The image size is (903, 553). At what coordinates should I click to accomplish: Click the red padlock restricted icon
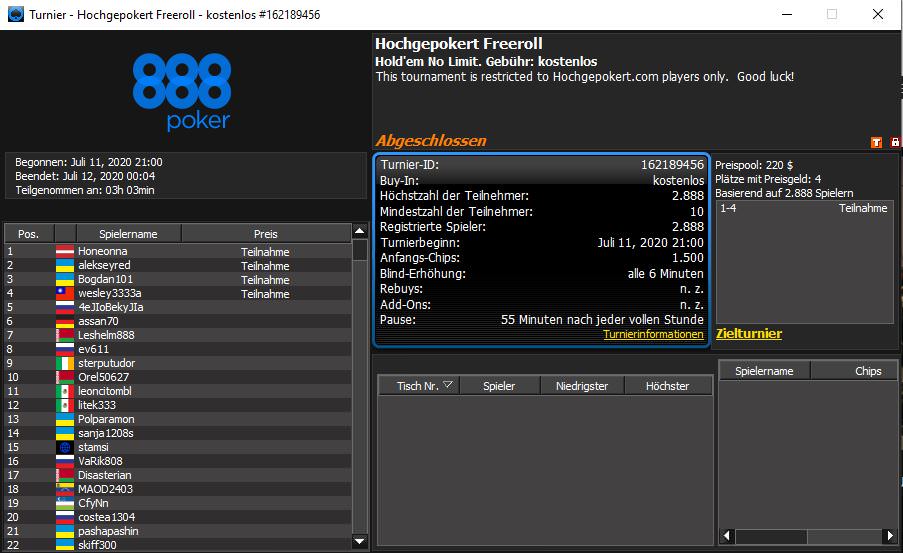click(x=893, y=143)
